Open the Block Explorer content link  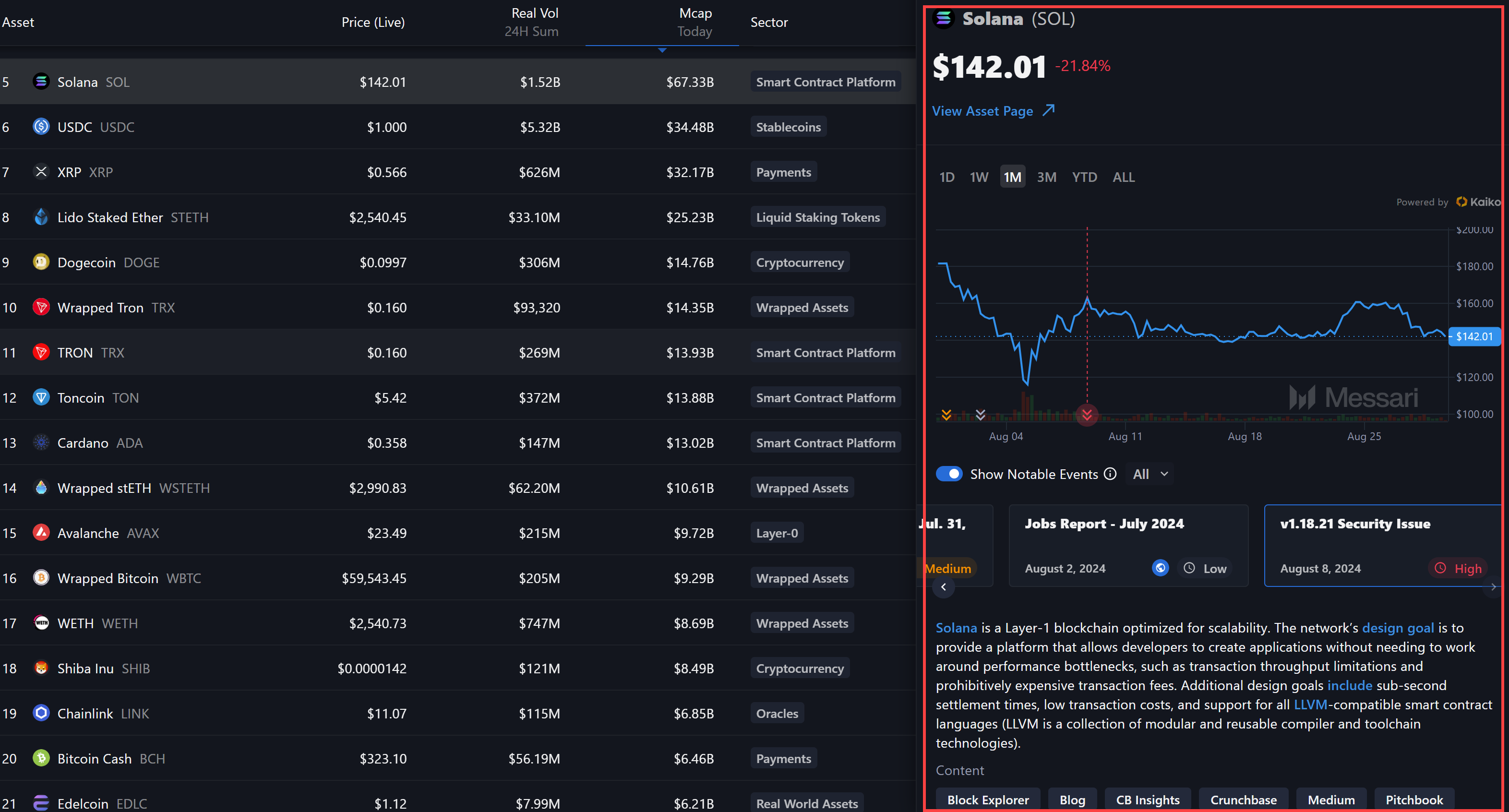[x=988, y=800]
